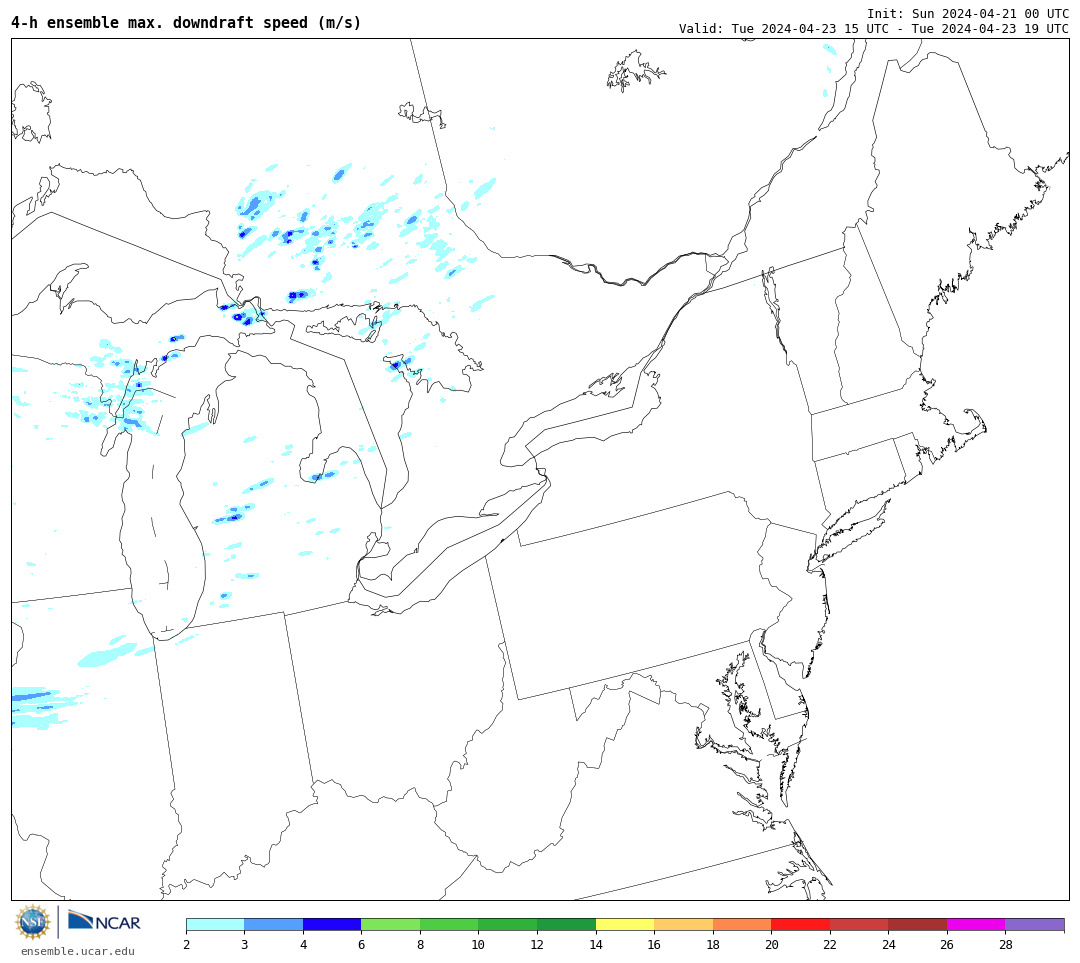Click the 2–3 m/s light cyan swatch

(x=215, y=924)
